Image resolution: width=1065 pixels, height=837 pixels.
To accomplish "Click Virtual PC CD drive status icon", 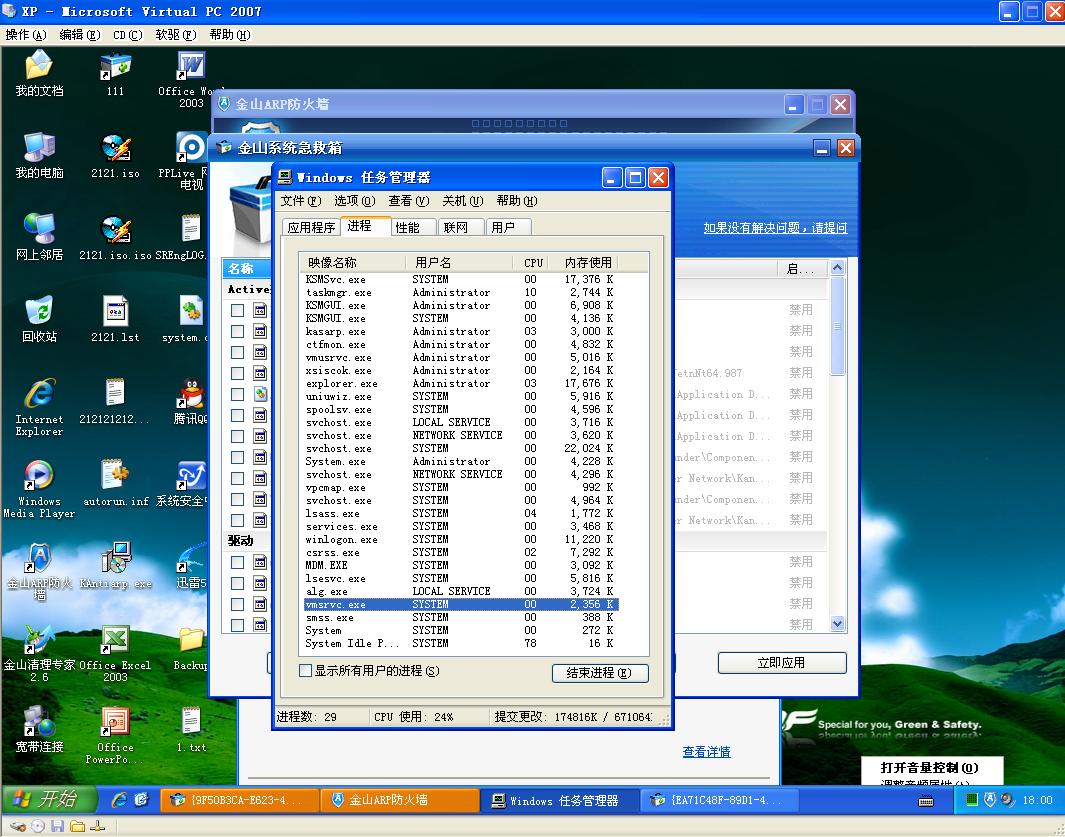I will point(38,826).
